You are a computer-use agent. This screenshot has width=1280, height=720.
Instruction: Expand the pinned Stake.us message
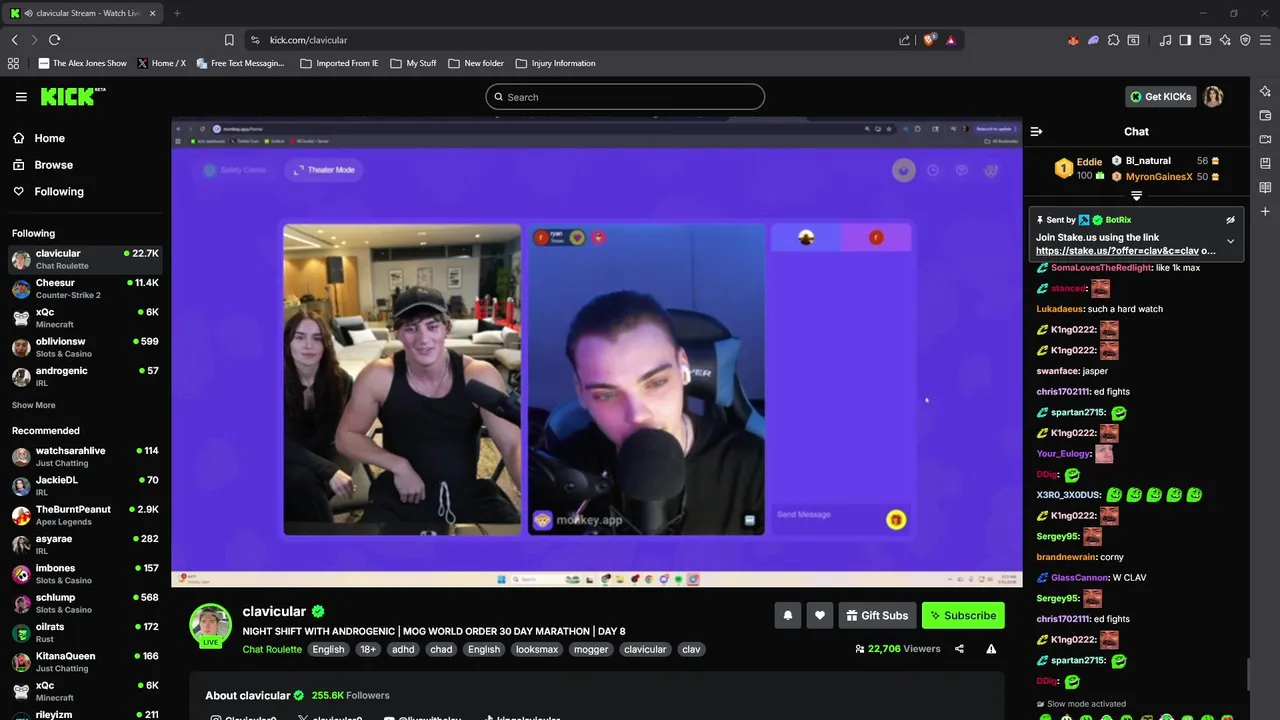[x=1230, y=241]
